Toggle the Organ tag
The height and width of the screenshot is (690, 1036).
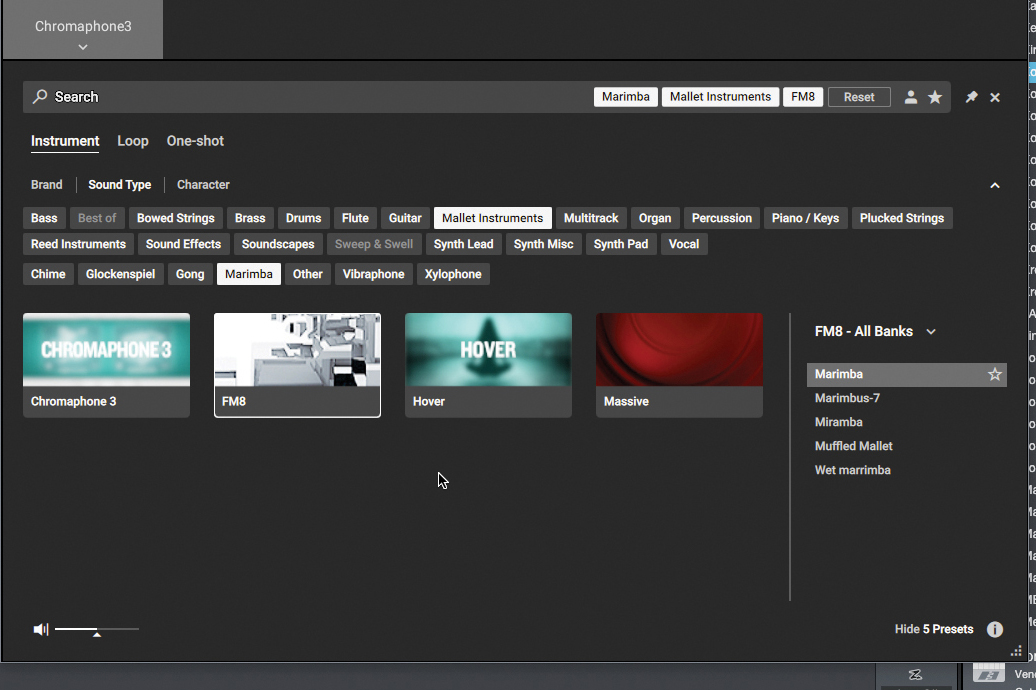click(655, 218)
